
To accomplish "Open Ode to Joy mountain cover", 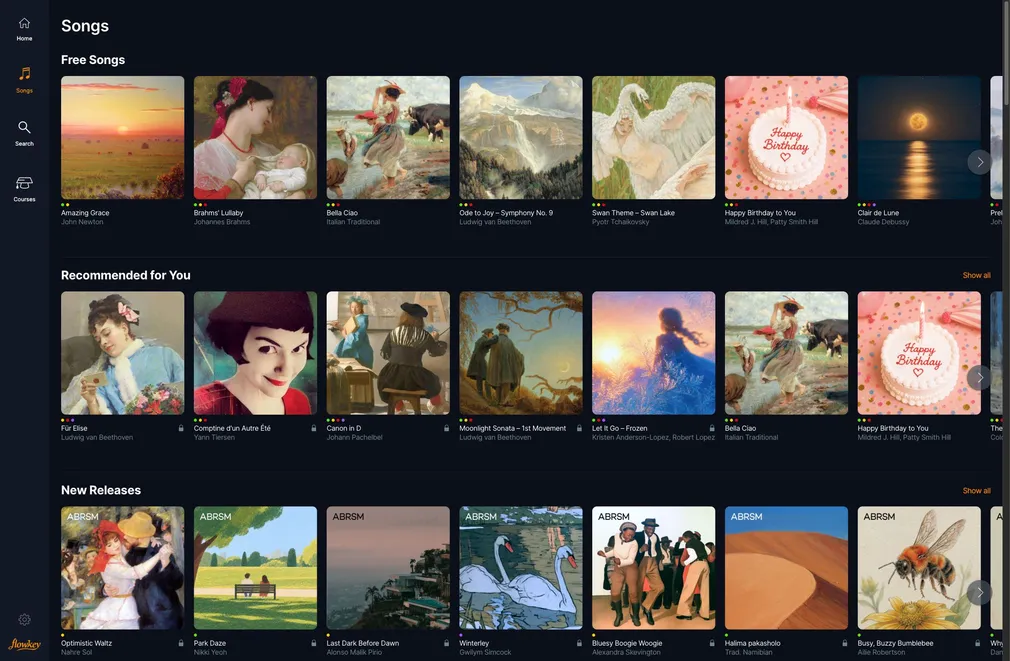I will pos(520,137).
